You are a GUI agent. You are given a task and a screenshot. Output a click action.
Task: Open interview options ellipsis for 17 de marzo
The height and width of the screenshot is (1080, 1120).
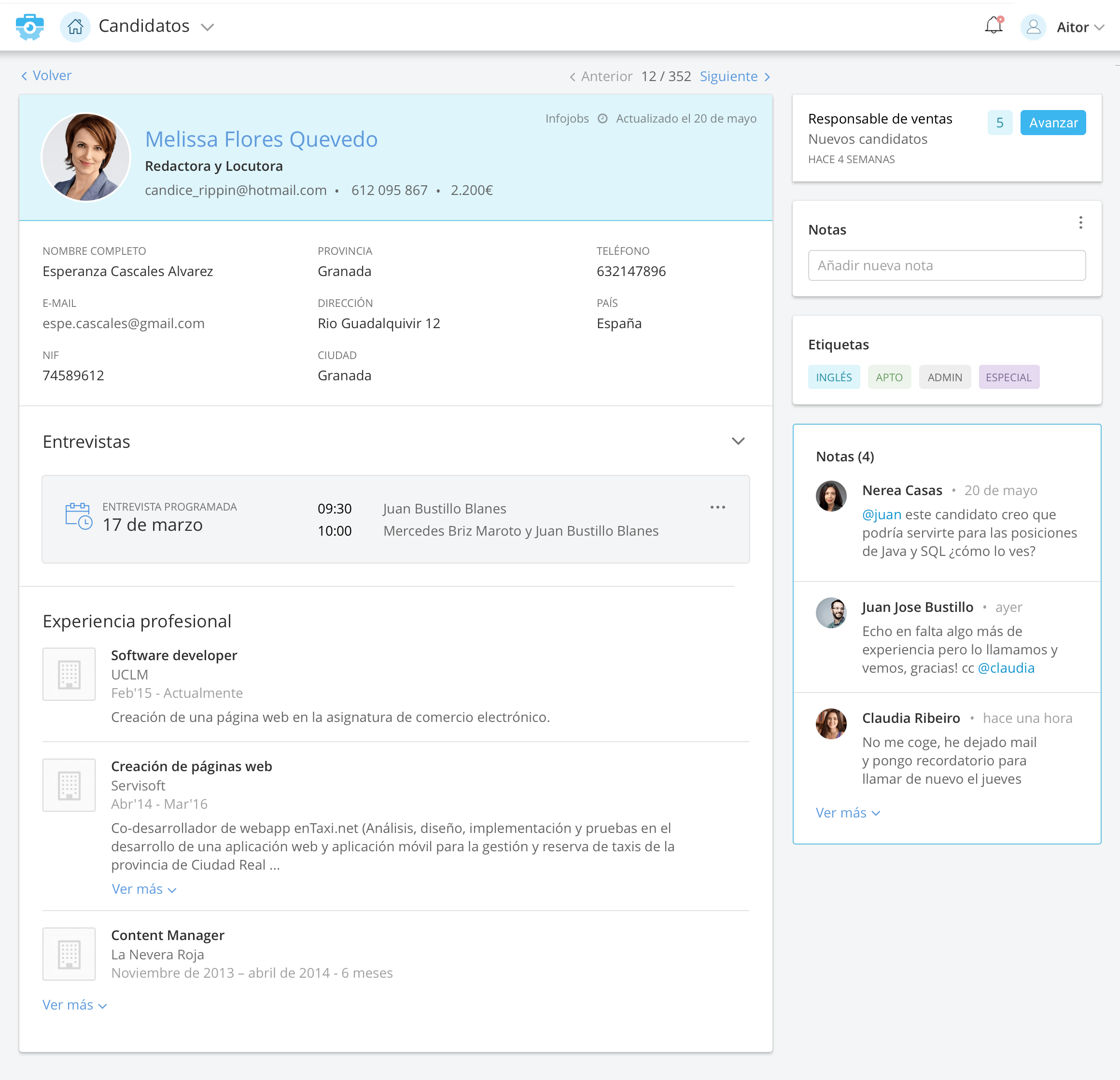coord(717,507)
